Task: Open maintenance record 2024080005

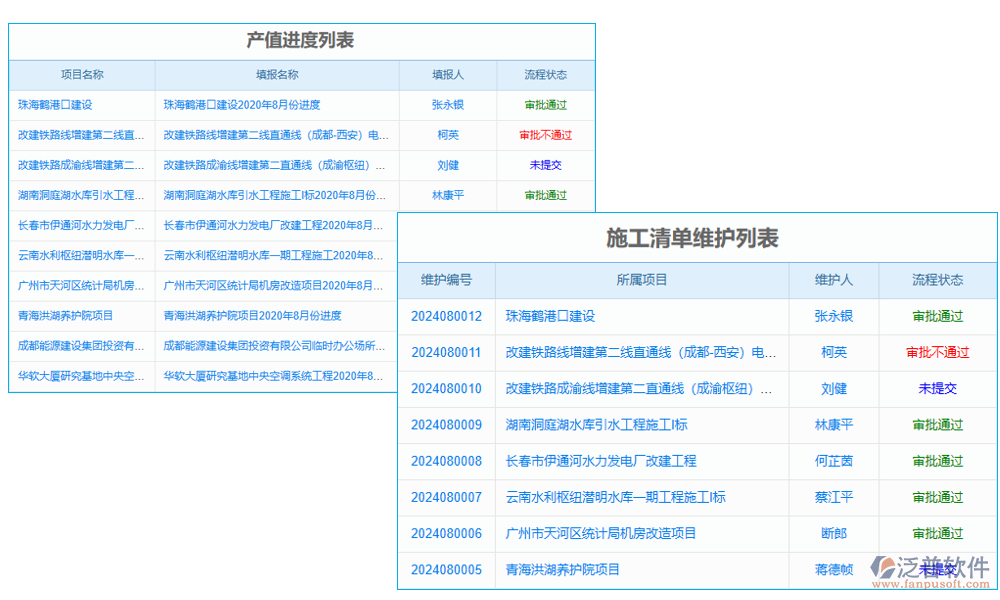Action: pos(446,569)
